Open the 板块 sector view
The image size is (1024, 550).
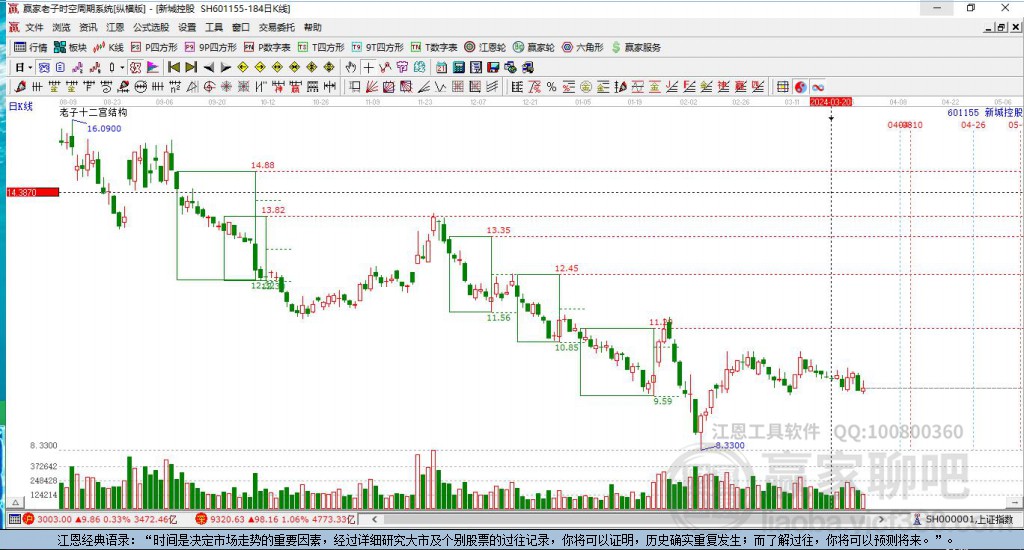(x=70, y=47)
